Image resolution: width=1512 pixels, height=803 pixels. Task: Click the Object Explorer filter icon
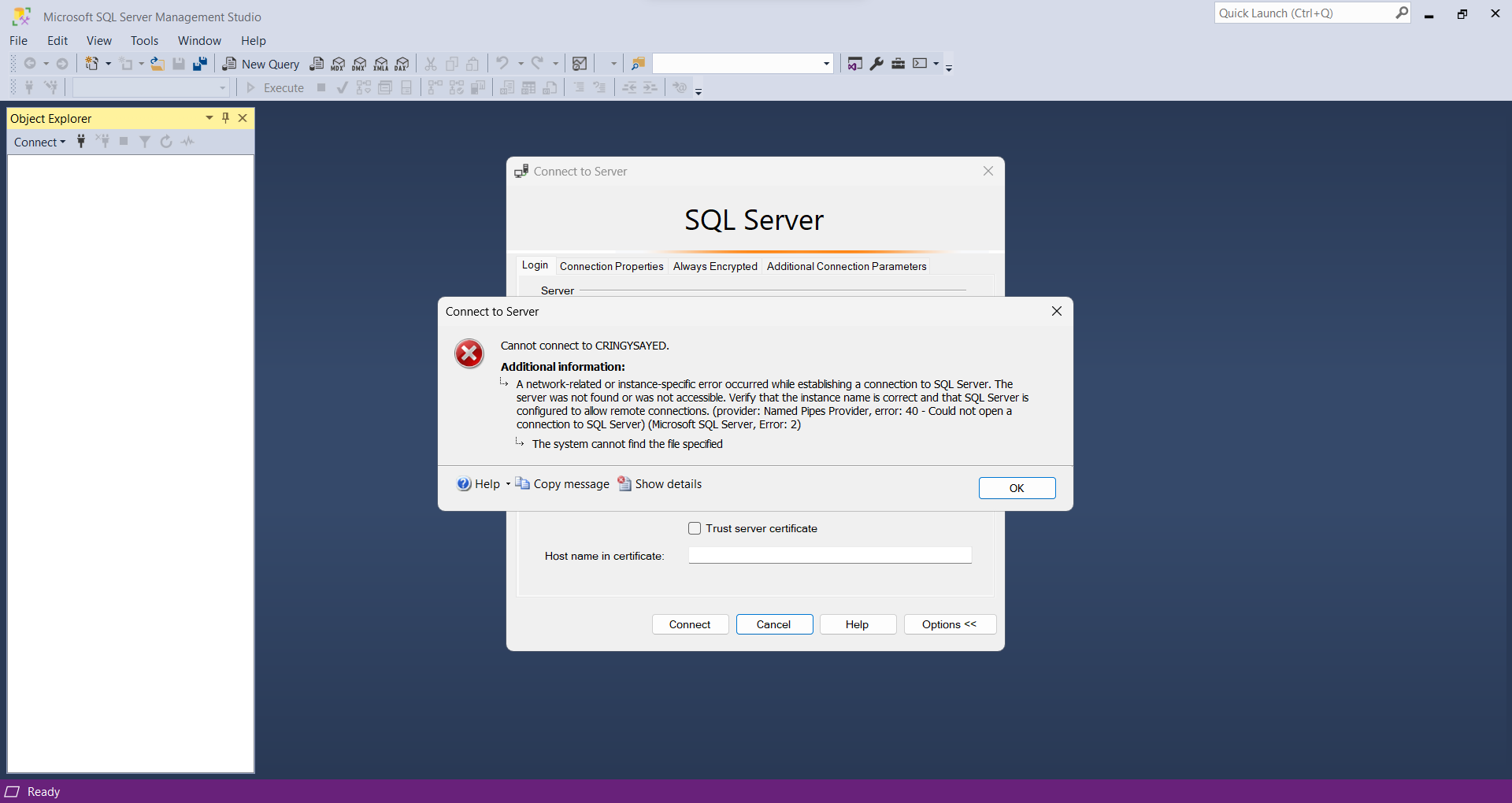click(145, 142)
